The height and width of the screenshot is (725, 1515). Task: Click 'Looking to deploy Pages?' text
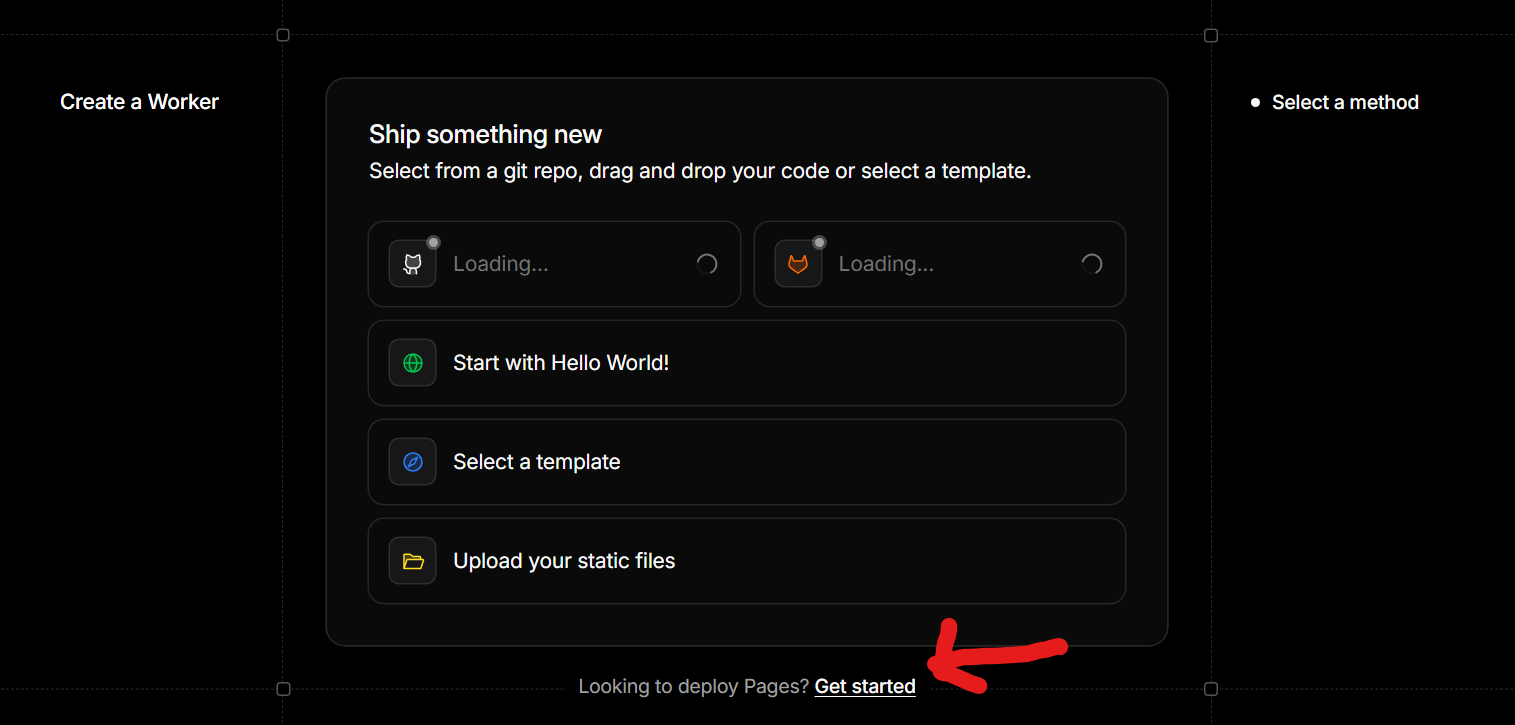tap(693, 687)
